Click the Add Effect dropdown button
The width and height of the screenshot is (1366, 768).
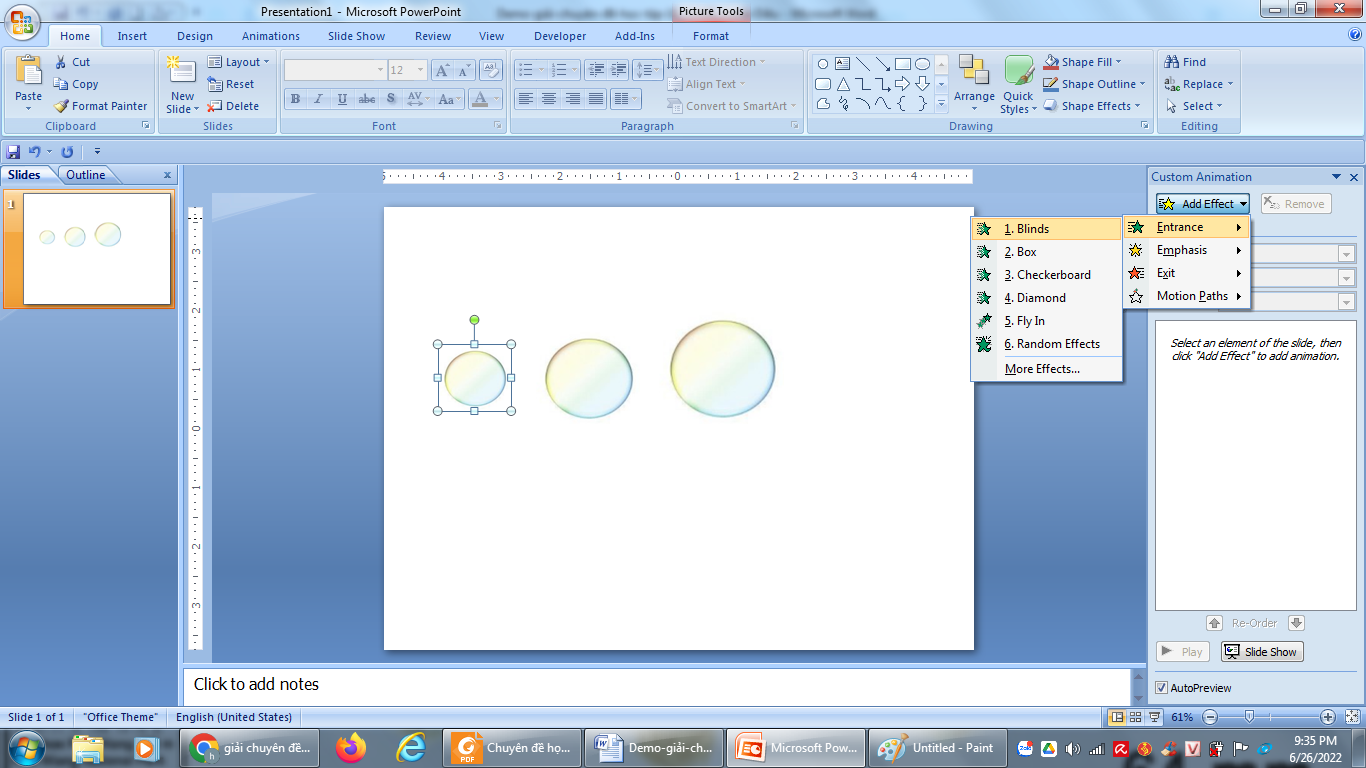click(x=1203, y=204)
